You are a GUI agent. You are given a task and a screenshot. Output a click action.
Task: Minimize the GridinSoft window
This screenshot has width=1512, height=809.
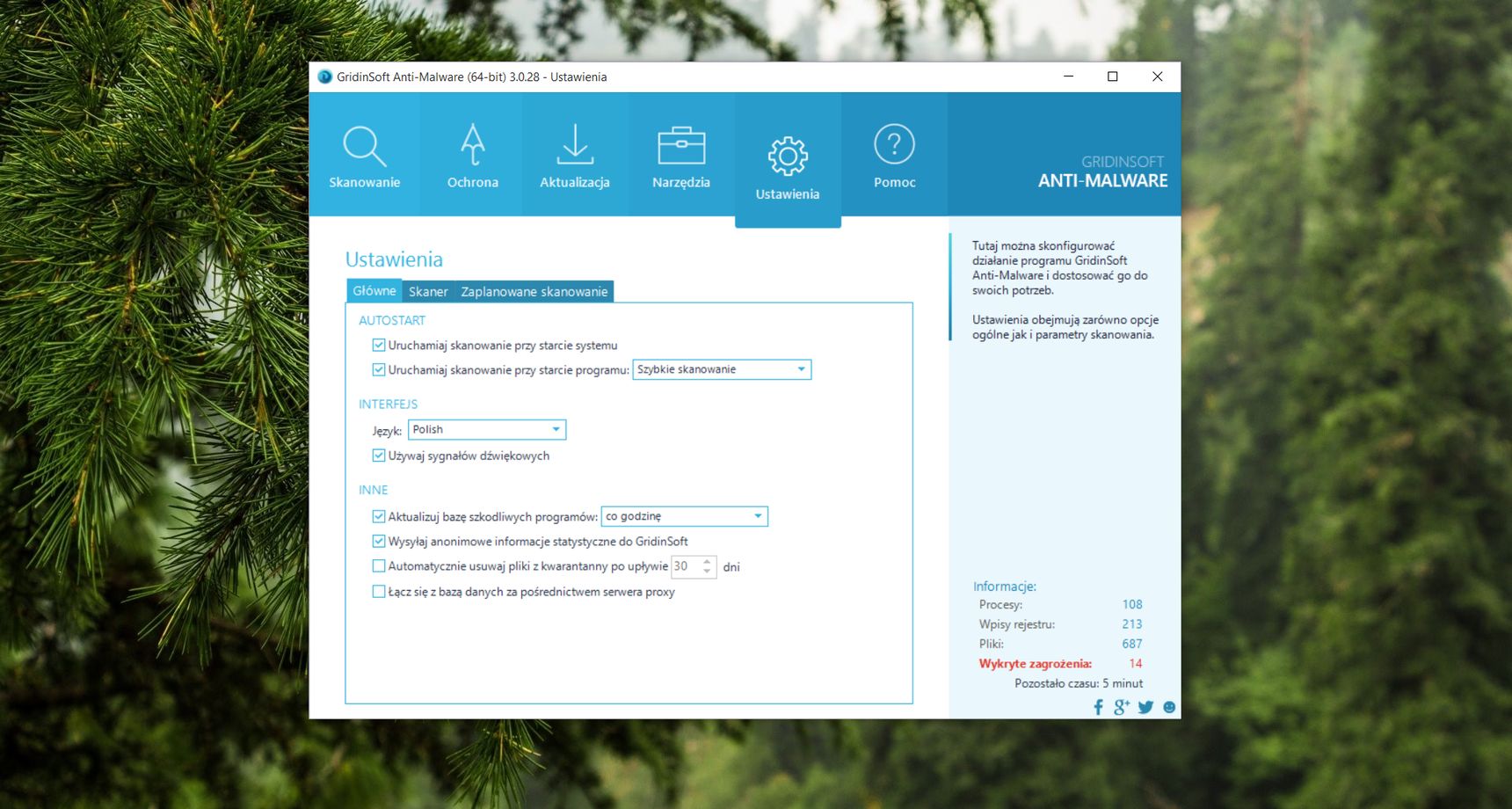coord(1069,77)
